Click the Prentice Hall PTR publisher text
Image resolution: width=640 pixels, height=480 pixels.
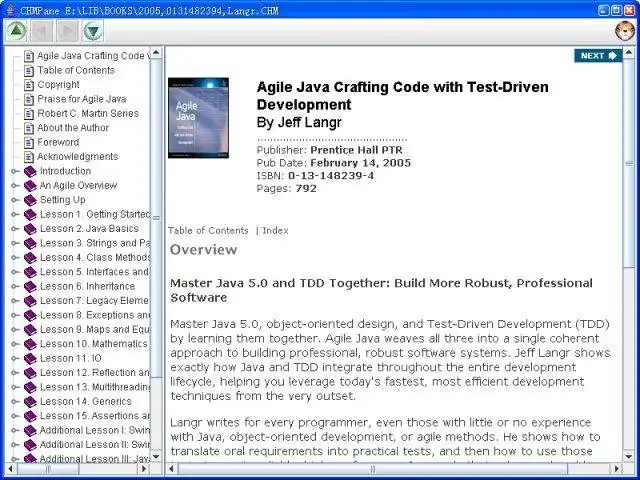[x=356, y=150]
